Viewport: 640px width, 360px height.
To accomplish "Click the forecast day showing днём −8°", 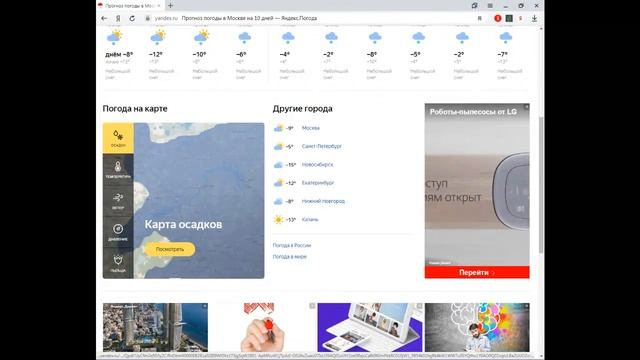I will 118,54.
